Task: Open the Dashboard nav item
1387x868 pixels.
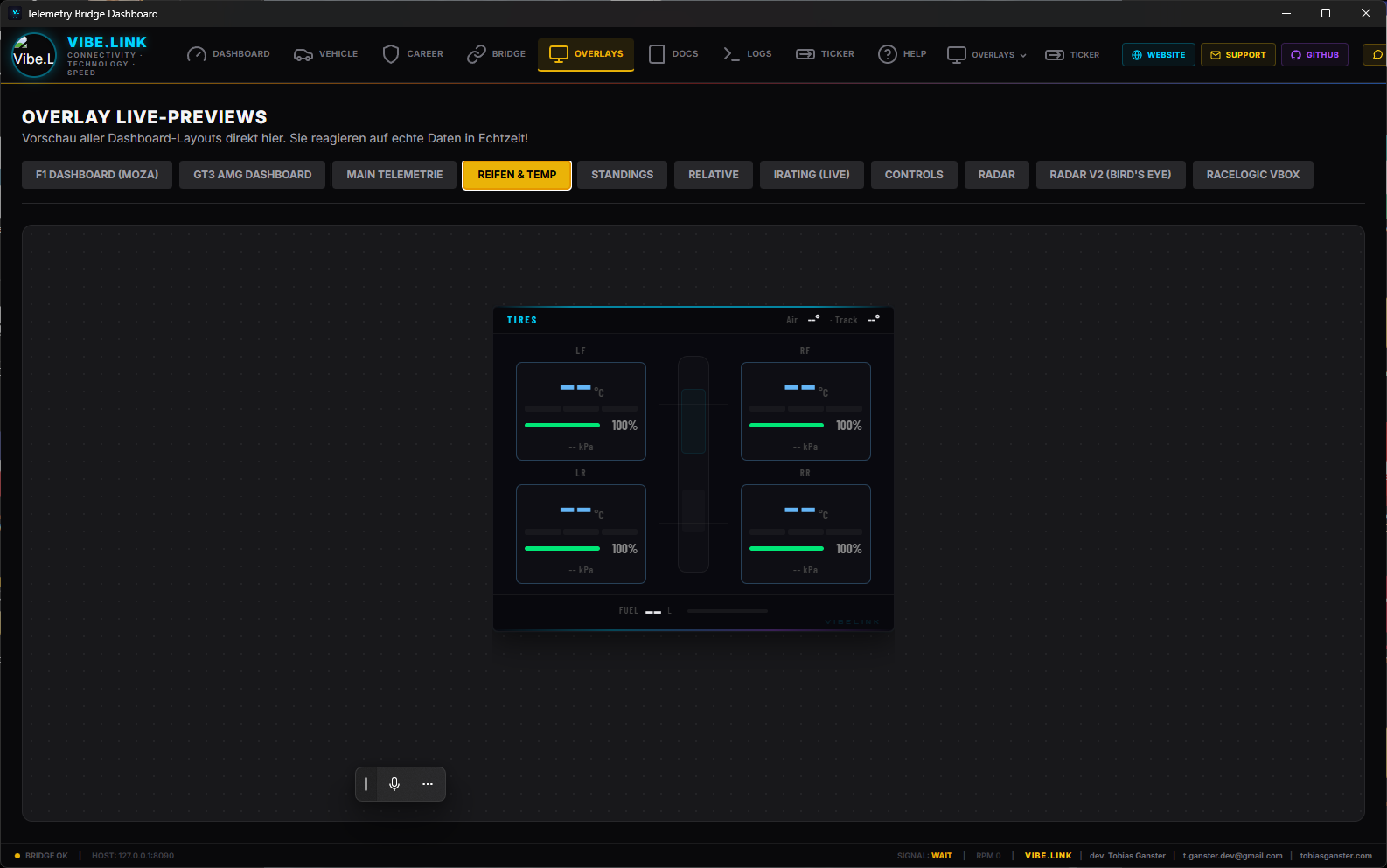Action: pos(228,54)
